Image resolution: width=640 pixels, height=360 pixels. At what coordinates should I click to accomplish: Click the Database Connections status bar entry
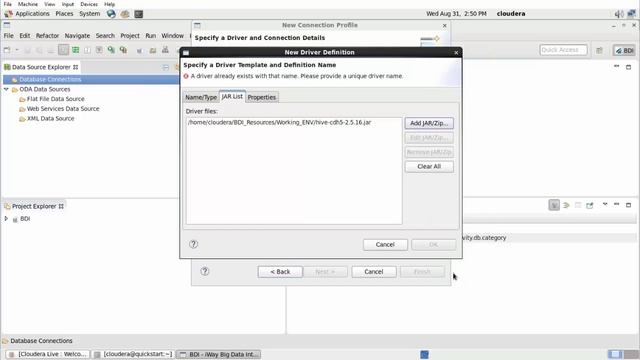[x=38, y=341]
